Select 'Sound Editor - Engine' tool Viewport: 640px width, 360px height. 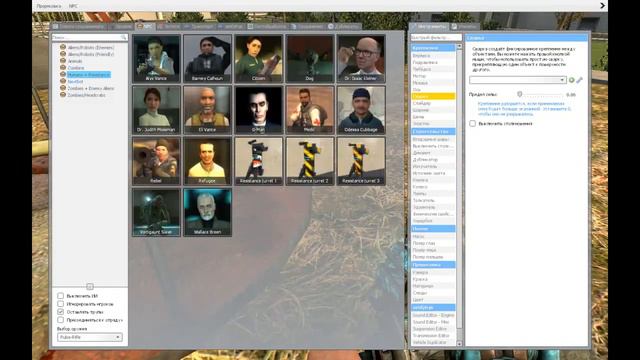(x=433, y=315)
